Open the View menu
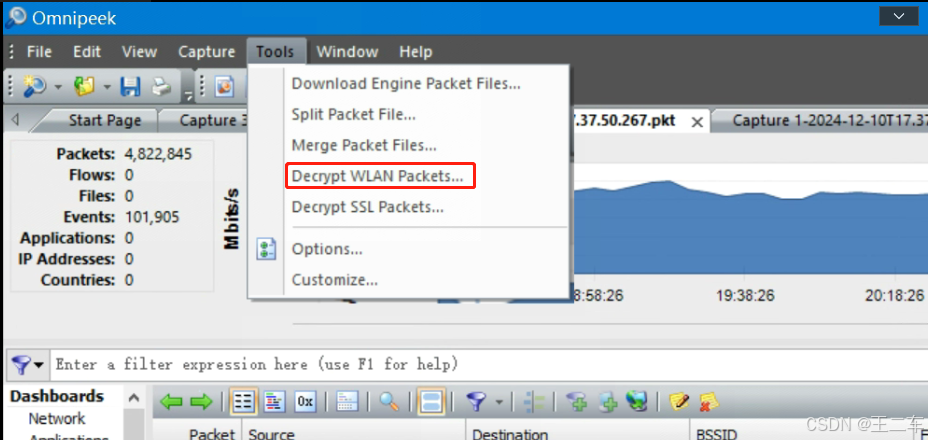Screen dimensions: 928x440 (x=139, y=52)
